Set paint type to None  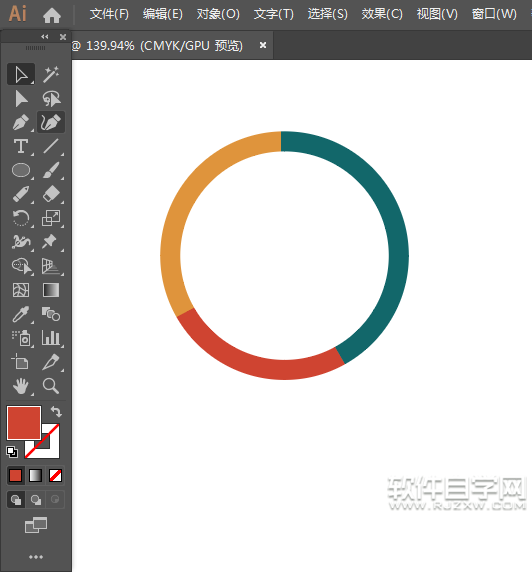55,476
